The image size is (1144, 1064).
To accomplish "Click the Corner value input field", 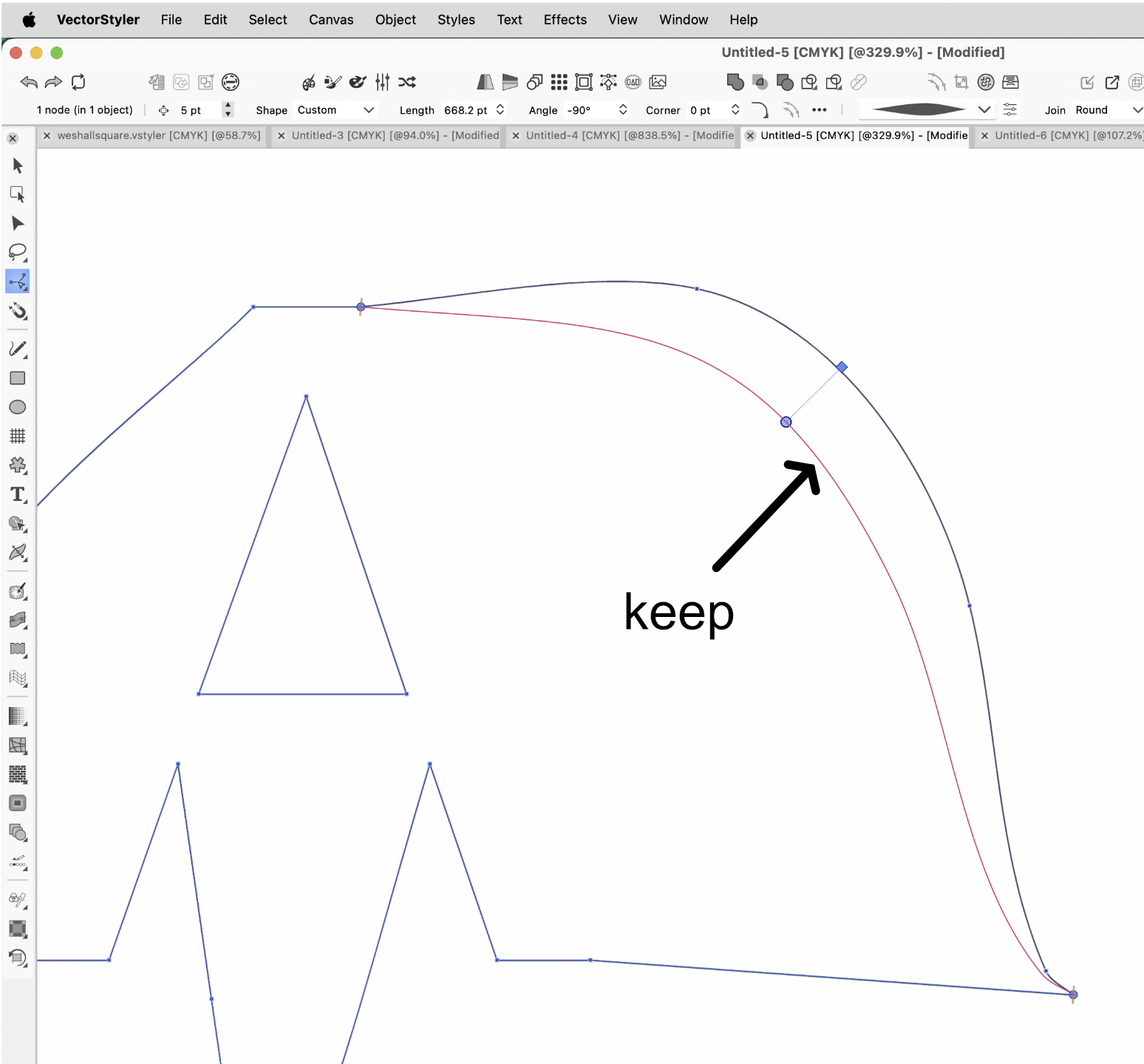I will coord(707,110).
